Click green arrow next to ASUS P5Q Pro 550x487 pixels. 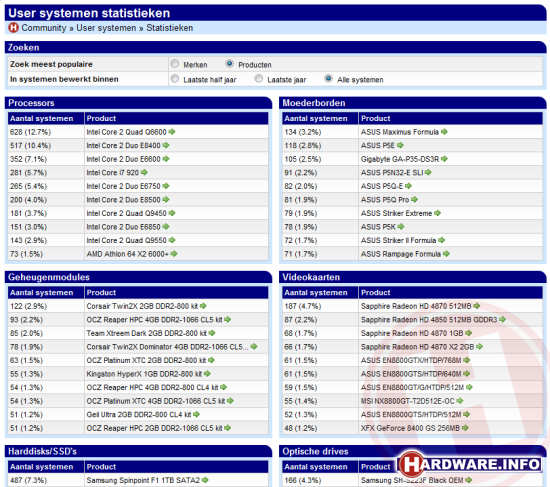pos(415,199)
